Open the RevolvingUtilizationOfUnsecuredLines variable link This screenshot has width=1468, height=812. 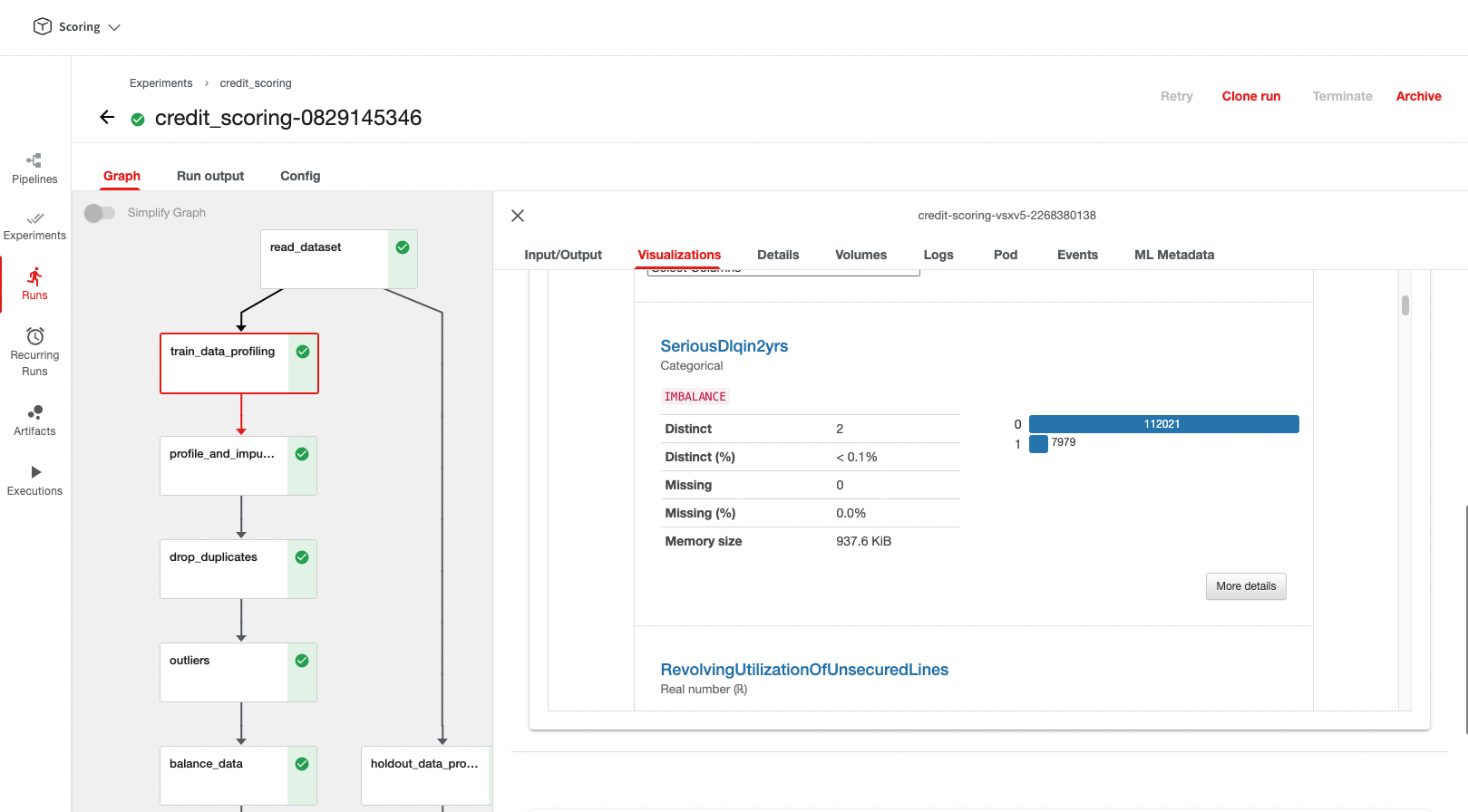click(x=804, y=670)
